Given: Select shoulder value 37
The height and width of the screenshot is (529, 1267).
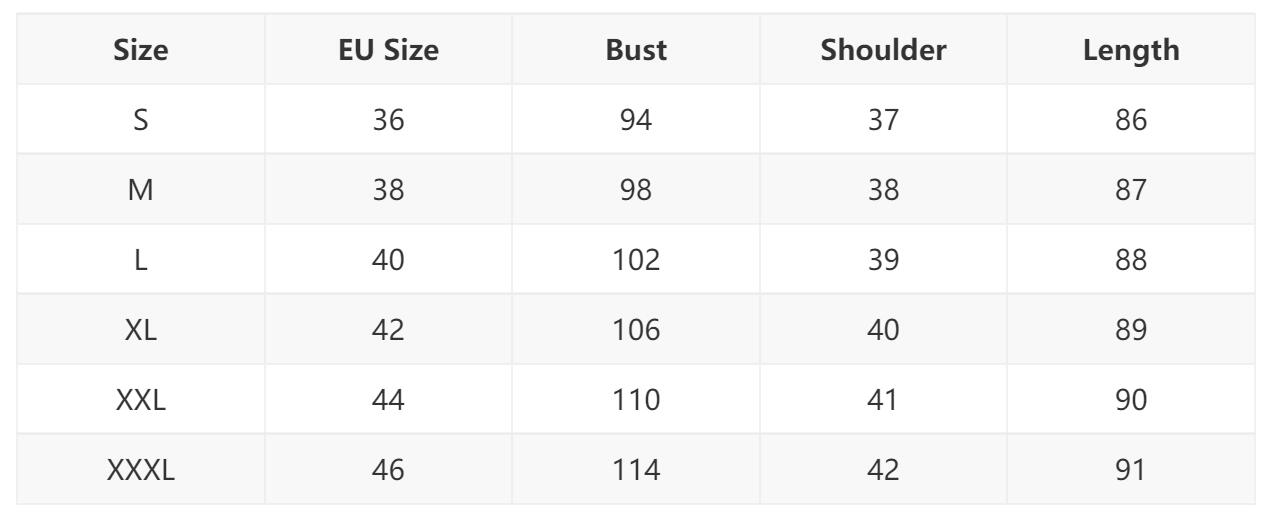Looking at the screenshot, I should click(883, 120).
